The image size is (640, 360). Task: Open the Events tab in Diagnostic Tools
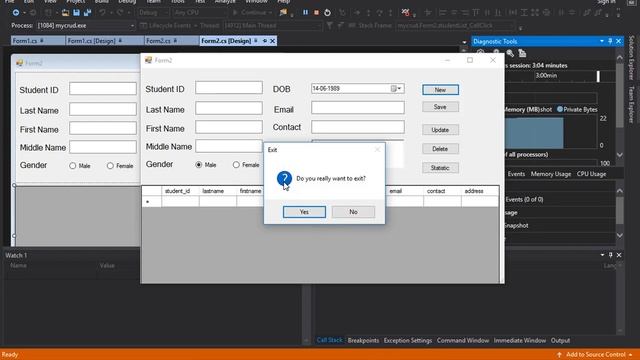point(516,174)
